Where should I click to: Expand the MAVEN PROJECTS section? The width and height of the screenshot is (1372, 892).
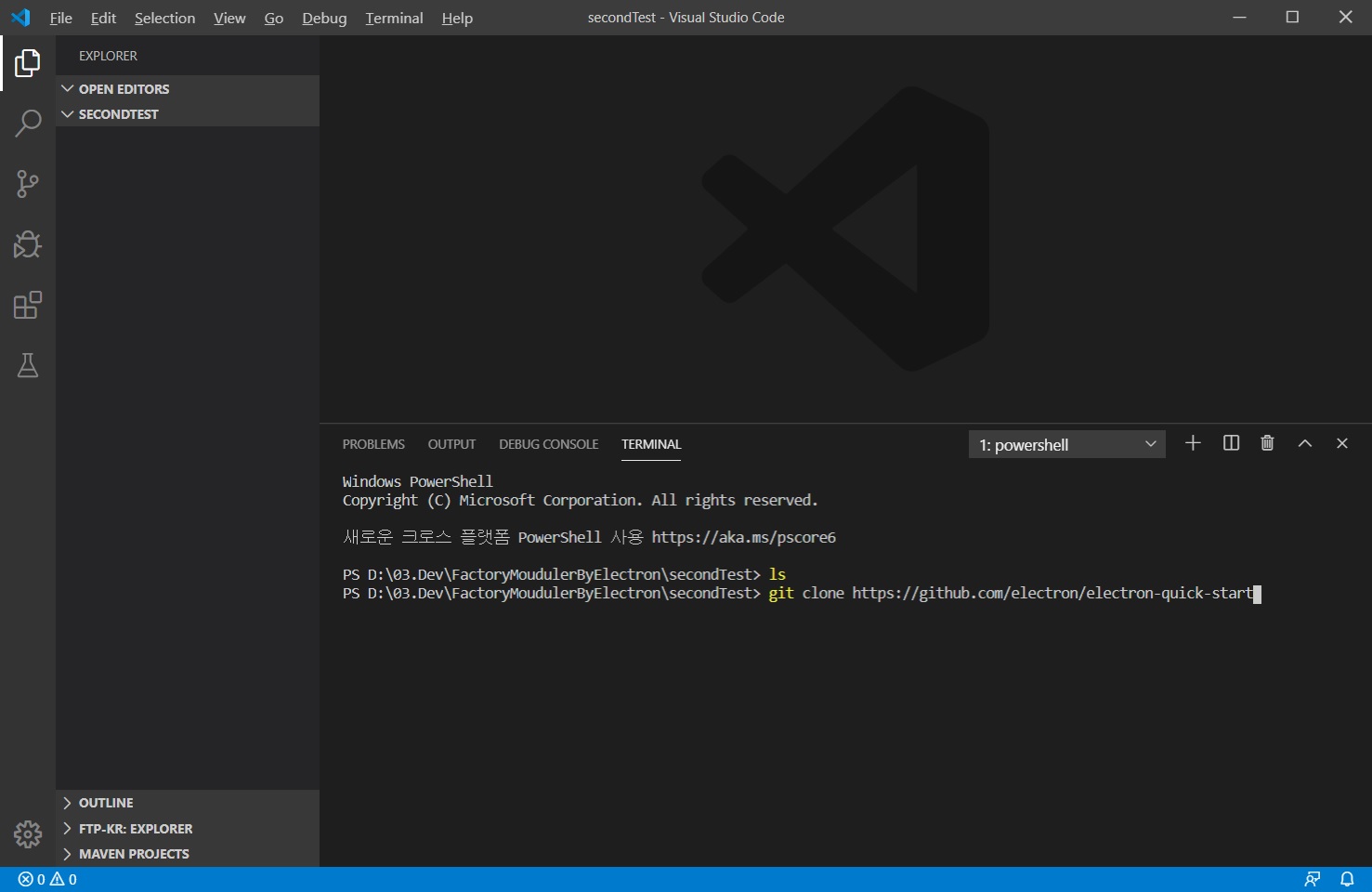click(x=188, y=854)
